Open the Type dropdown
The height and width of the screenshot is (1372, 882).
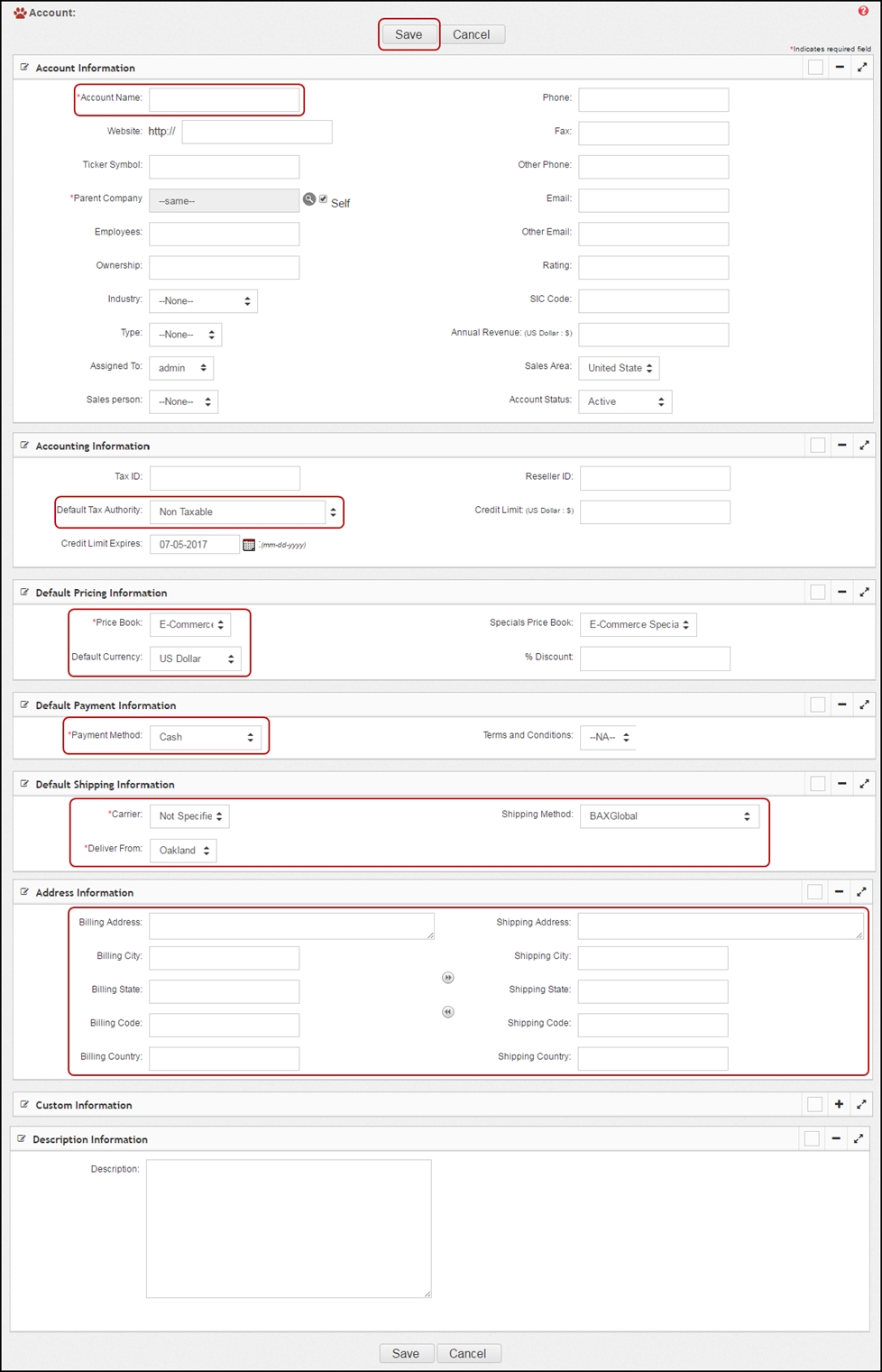point(185,335)
